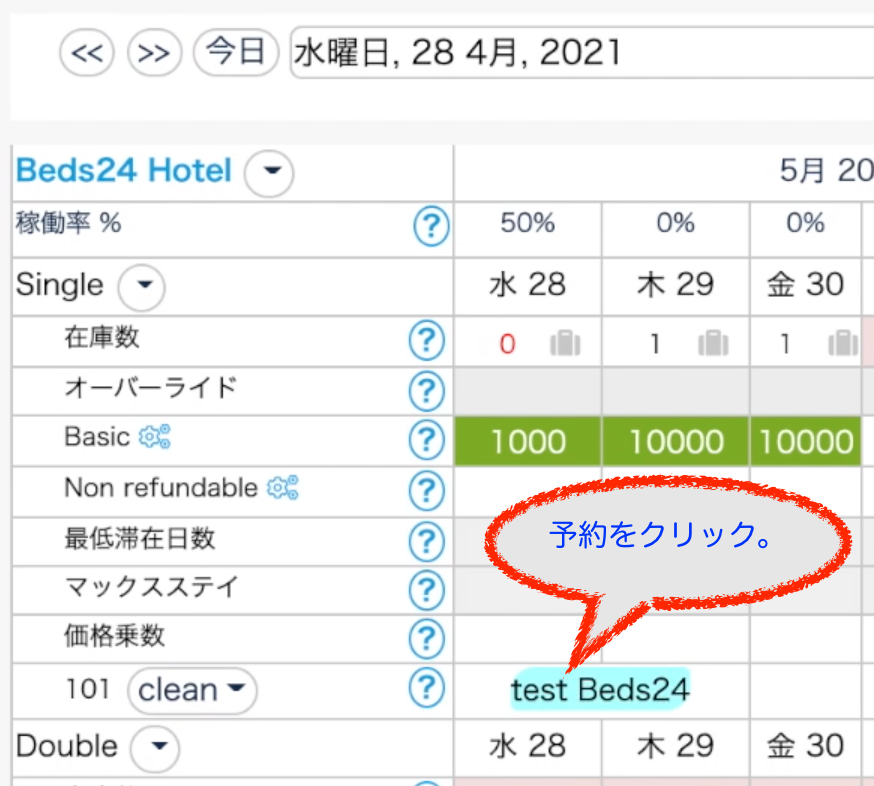Select green Basic price cell 1000

point(528,442)
